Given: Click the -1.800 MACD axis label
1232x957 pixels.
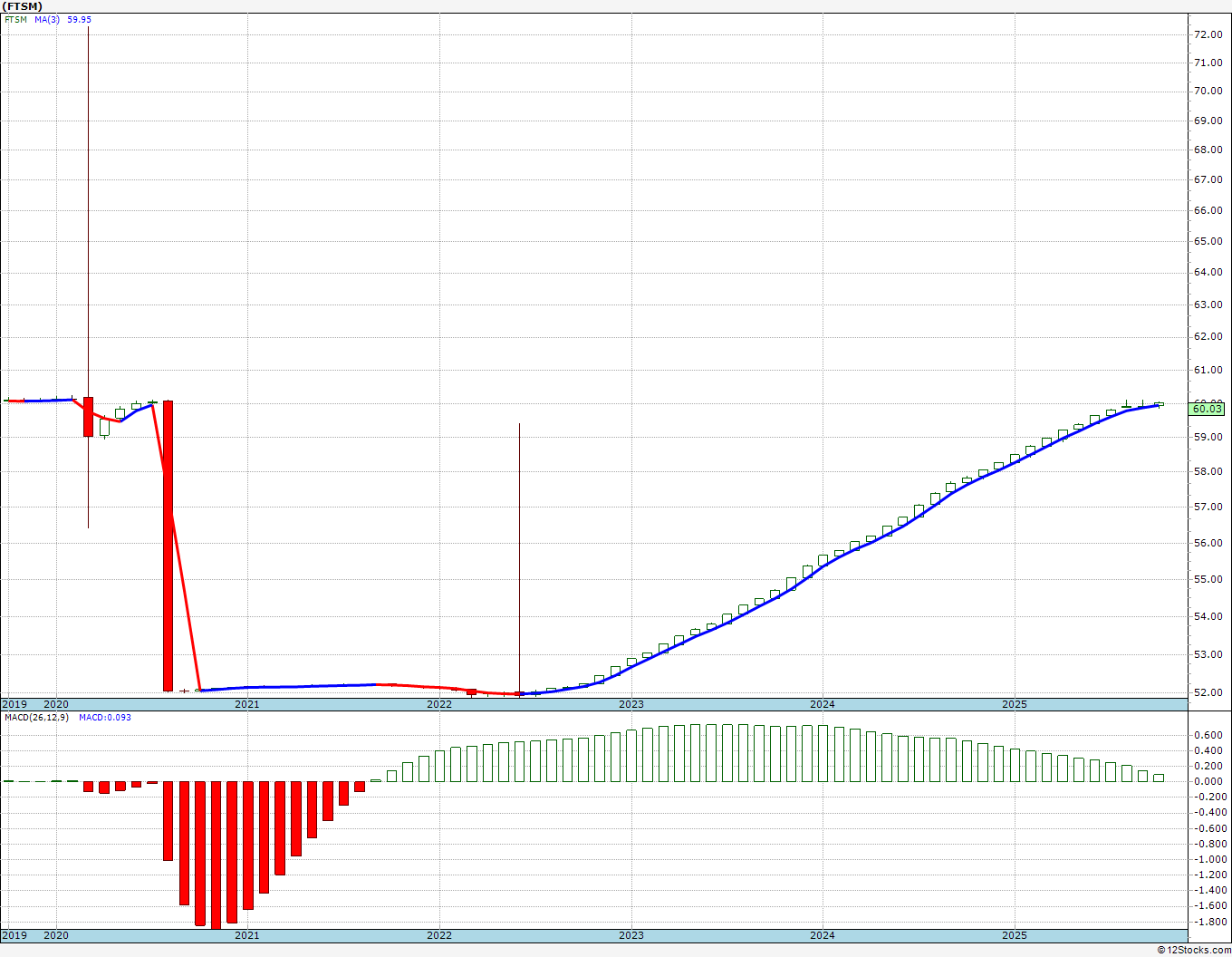Looking at the screenshot, I should pyautogui.click(x=1208, y=922).
